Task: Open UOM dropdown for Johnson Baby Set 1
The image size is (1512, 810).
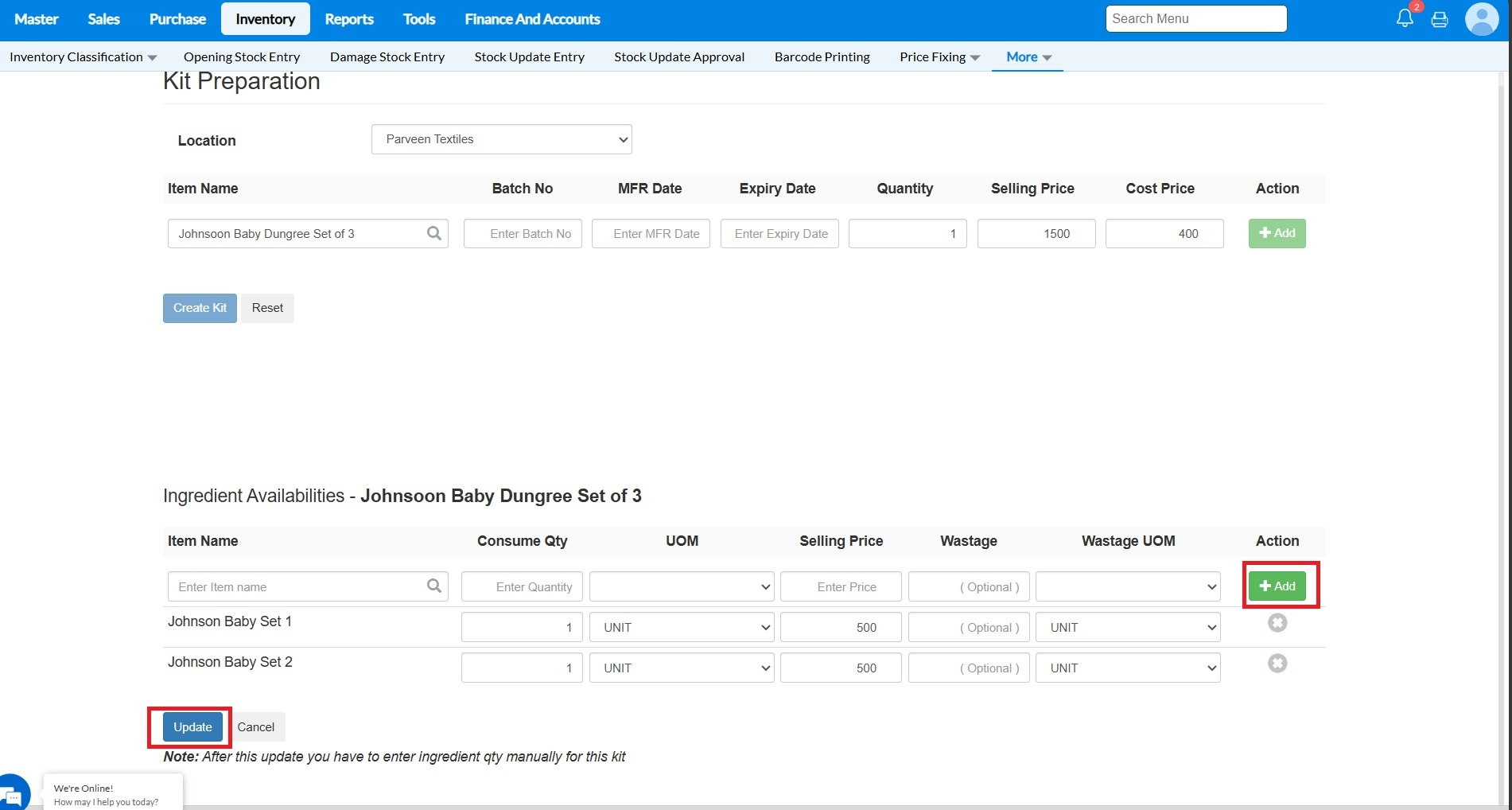Action: [682, 628]
